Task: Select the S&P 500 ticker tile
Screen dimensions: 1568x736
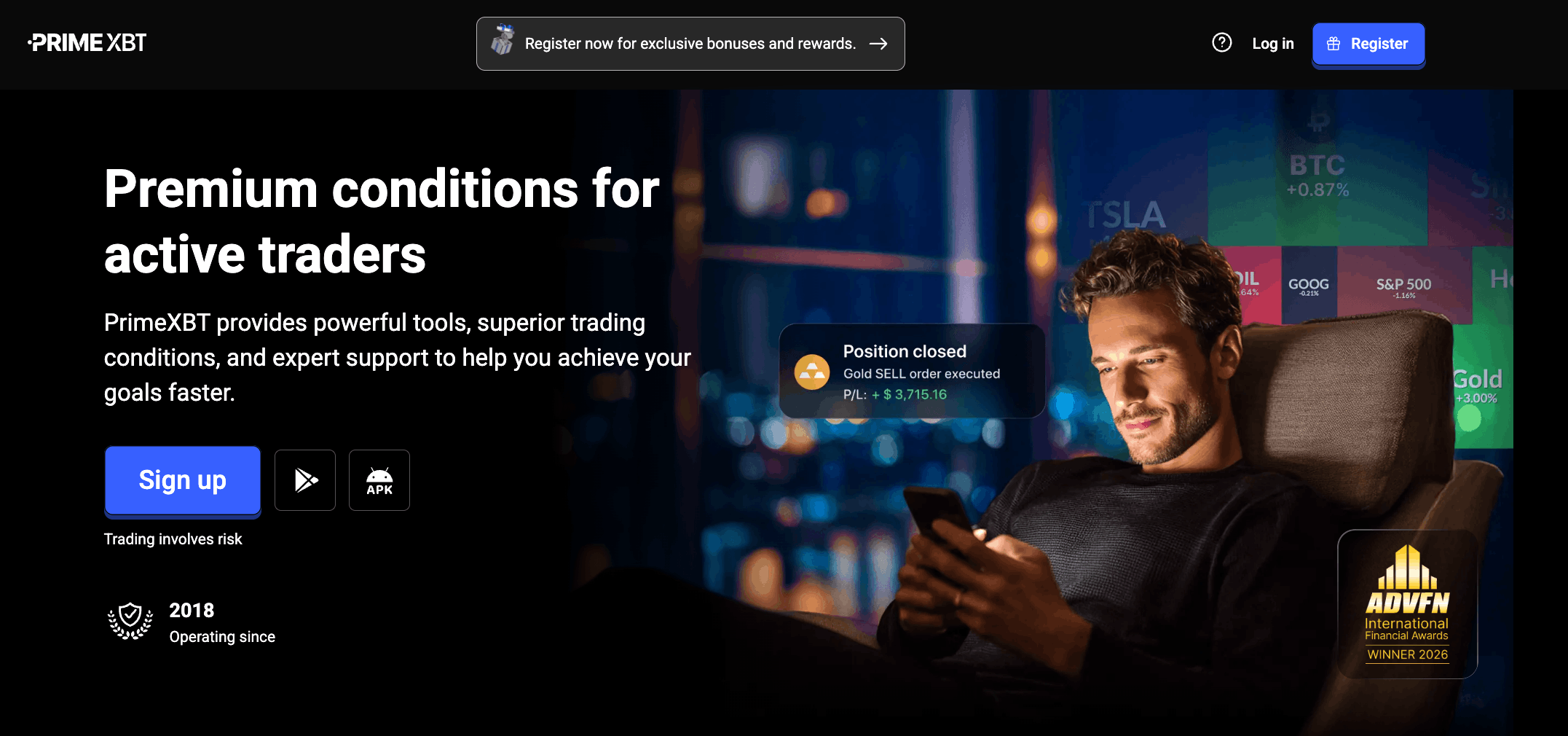Action: tap(1403, 286)
